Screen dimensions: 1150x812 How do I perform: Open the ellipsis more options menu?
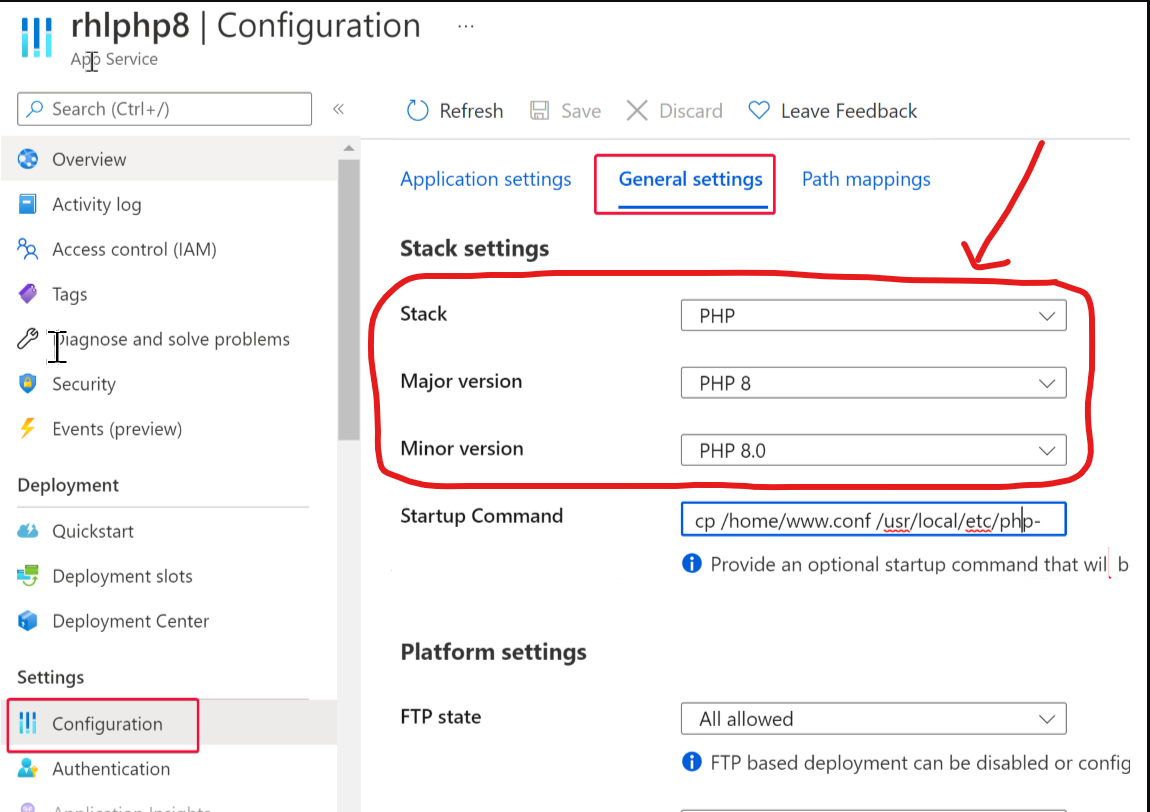click(466, 26)
